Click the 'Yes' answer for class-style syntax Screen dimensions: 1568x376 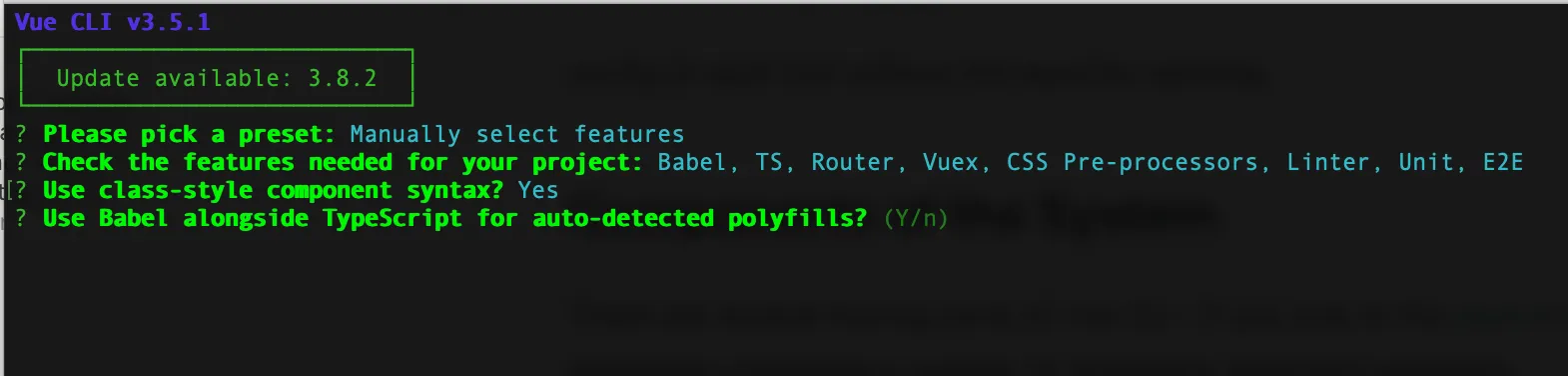(x=538, y=190)
